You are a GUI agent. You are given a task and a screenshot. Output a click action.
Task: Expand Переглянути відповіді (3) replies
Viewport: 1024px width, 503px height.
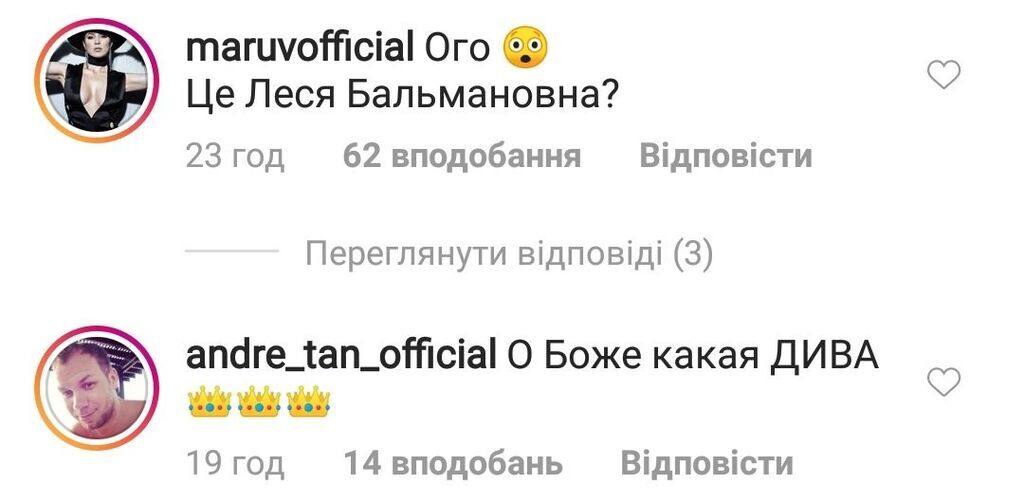pyautogui.click(x=509, y=255)
